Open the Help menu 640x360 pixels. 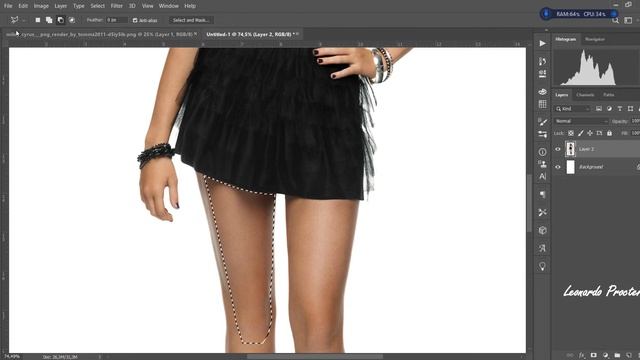[190, 6]
